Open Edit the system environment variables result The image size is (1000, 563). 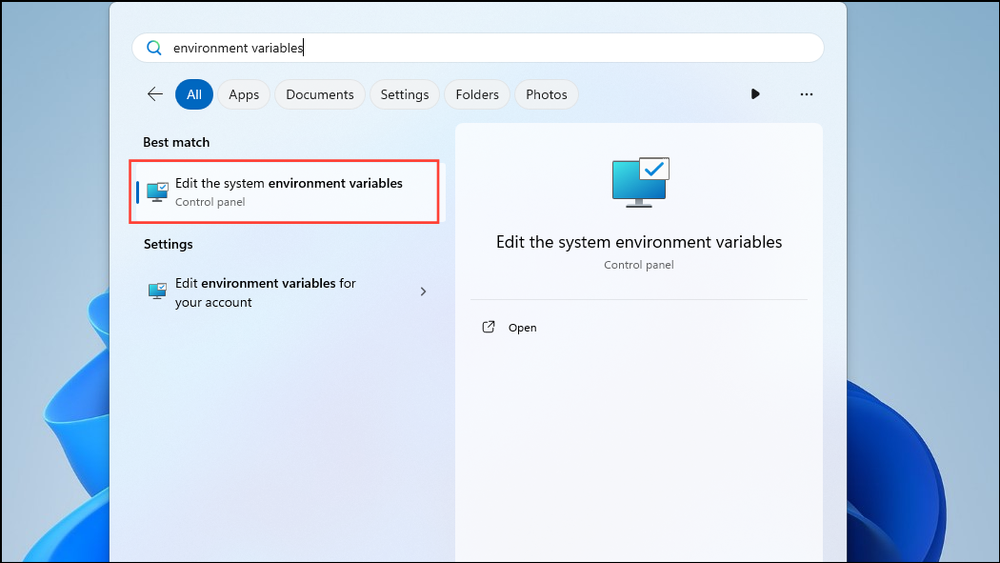tap(284, 191)
